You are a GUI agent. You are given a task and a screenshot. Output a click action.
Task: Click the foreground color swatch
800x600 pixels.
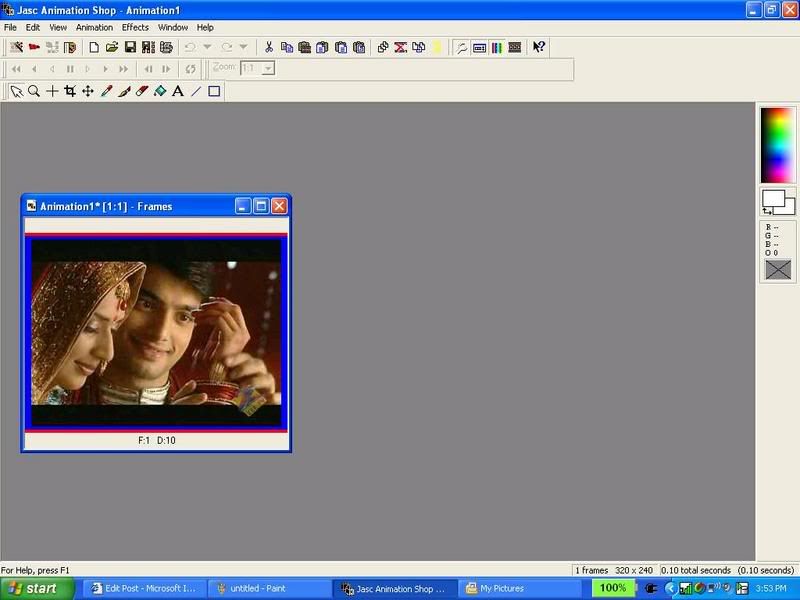[x=773, y=198]
